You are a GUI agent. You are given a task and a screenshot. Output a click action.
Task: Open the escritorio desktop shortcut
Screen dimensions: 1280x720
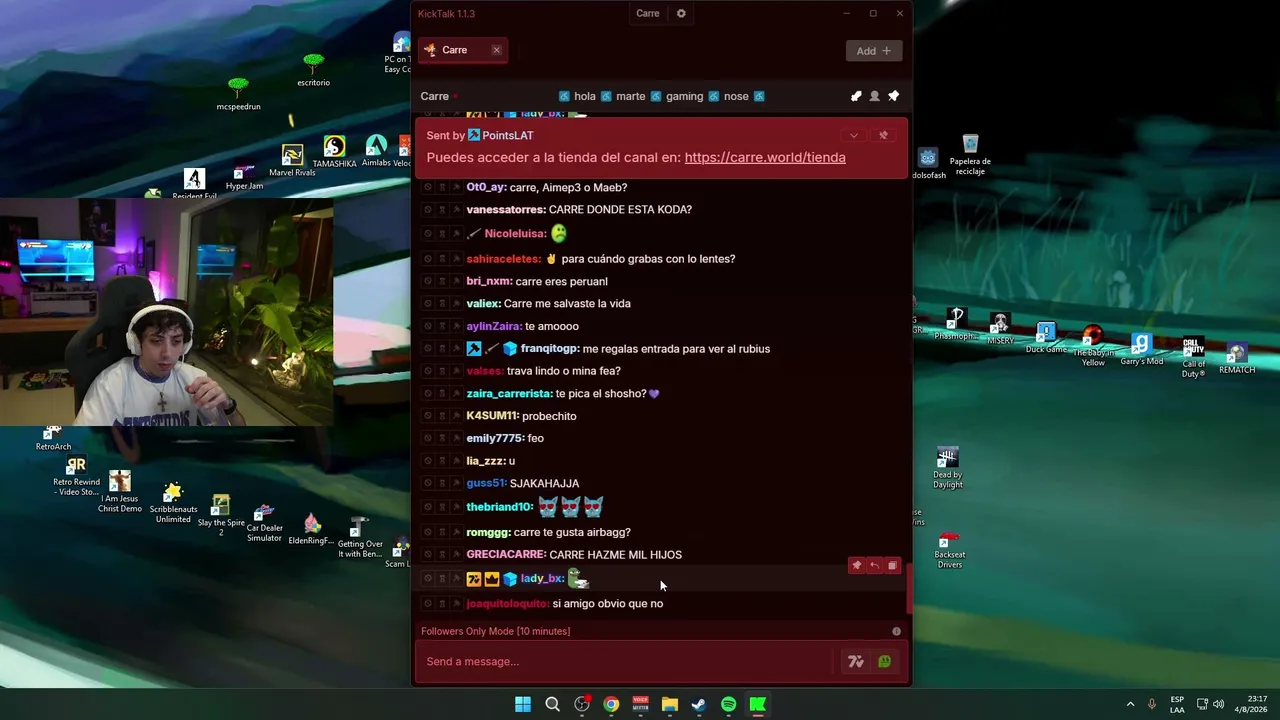click(x=313, y=69)
